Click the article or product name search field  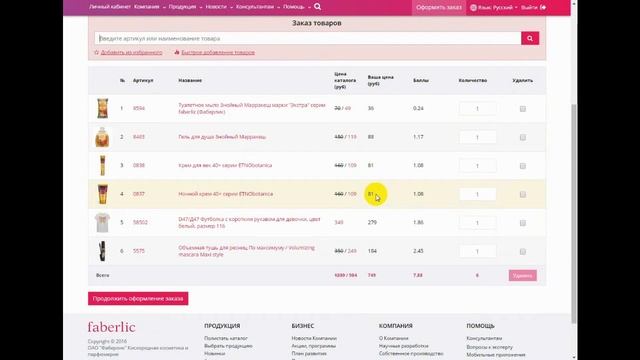pyautogui.click(x=308, y=38)
